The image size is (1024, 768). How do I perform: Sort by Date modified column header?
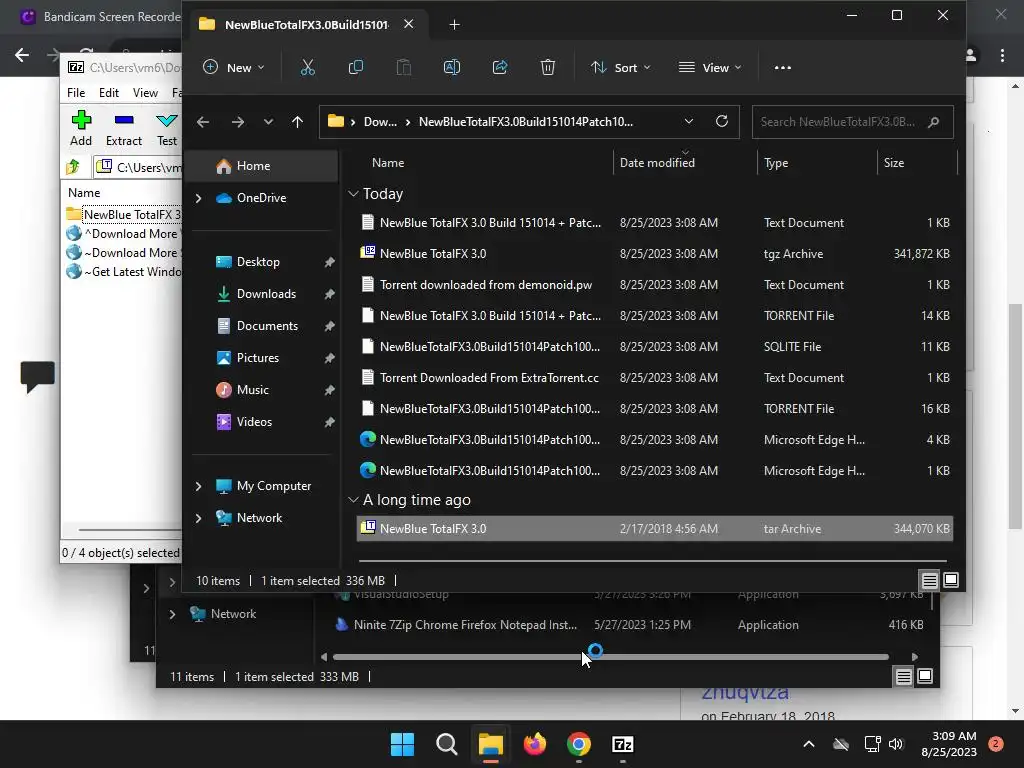685,163
